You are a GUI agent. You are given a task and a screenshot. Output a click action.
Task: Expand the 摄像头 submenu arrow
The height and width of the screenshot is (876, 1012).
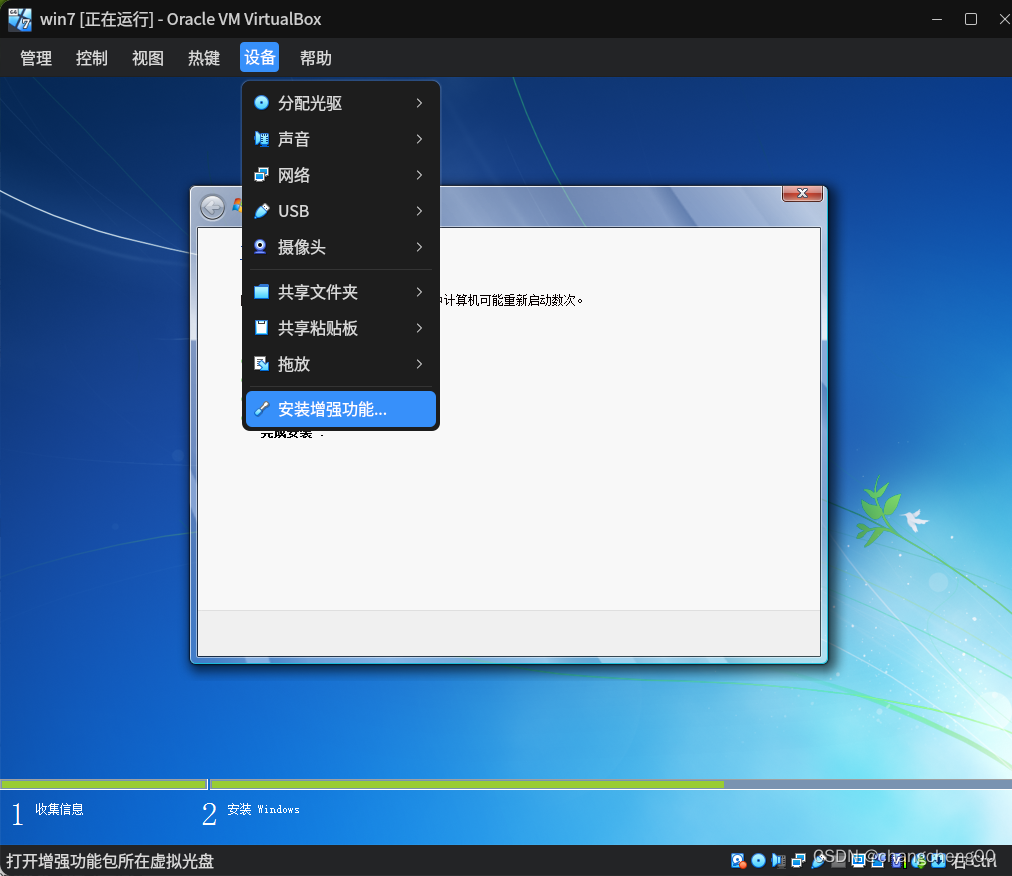pos(420,247)
